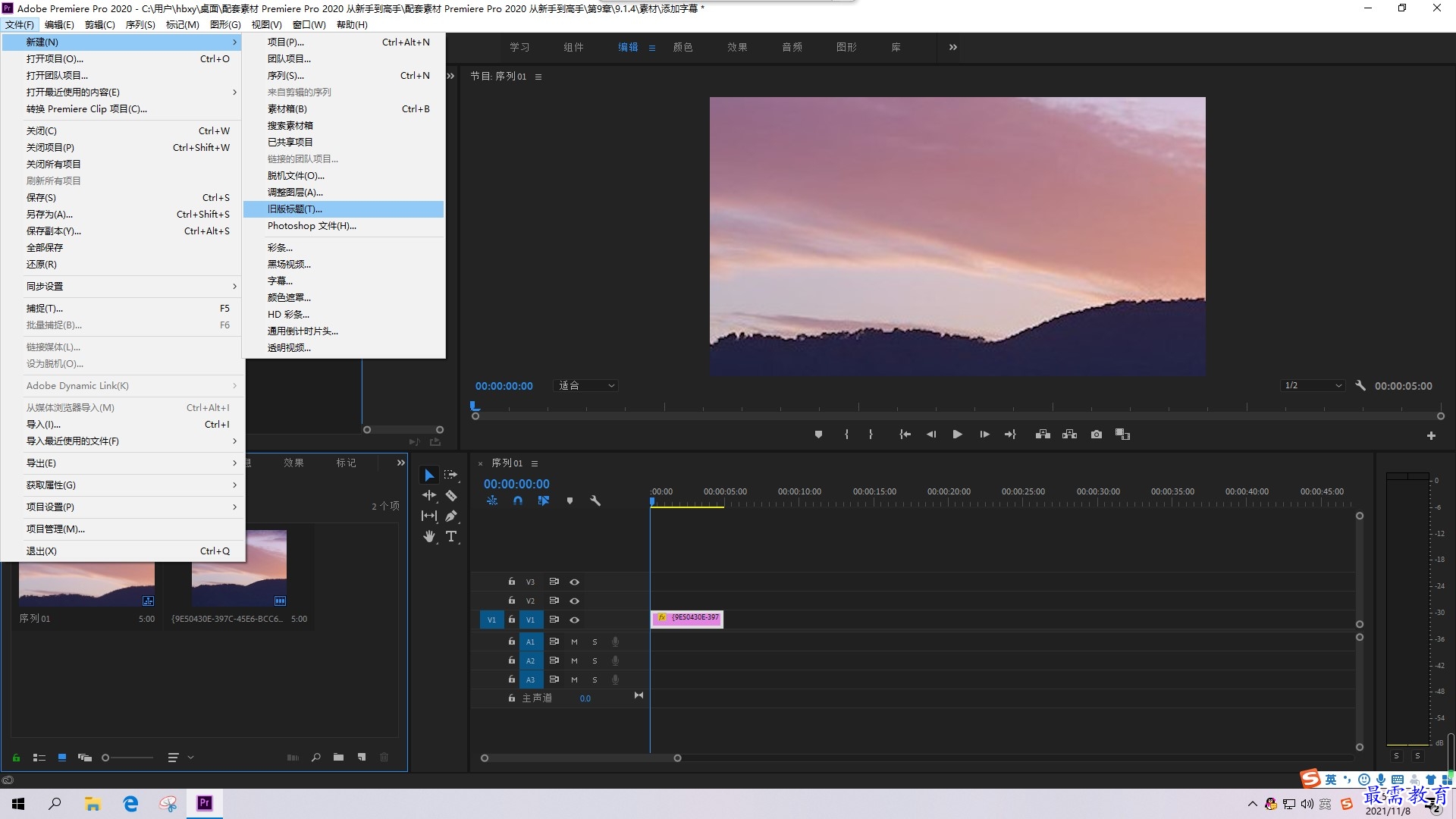Screen dimensions: 1456x819
Task: Click the Mark Out bracket button
Action: tap(871, 435)
